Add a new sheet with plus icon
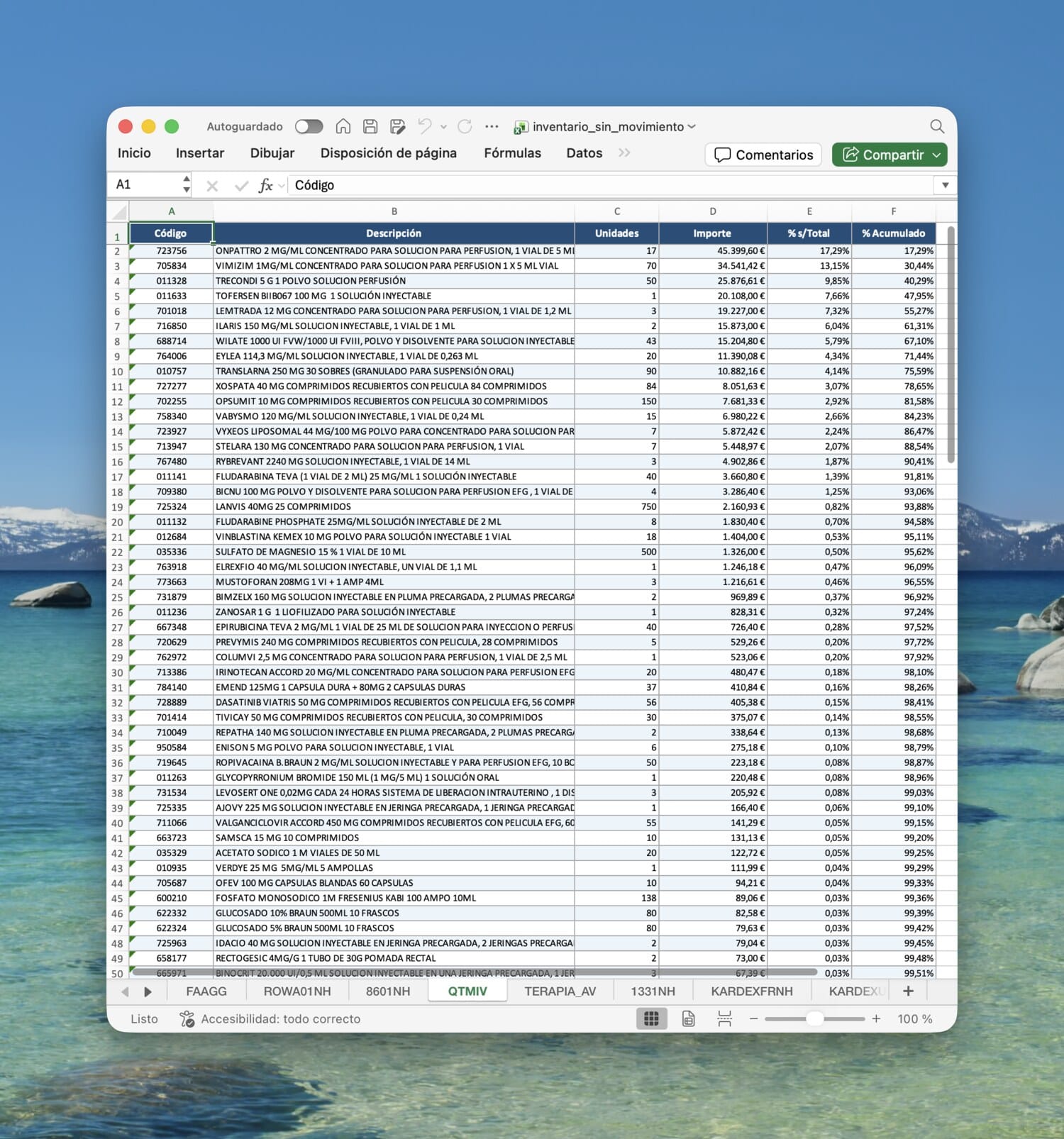This screenshot has height=1139, width=1064. tap(908, 991)
